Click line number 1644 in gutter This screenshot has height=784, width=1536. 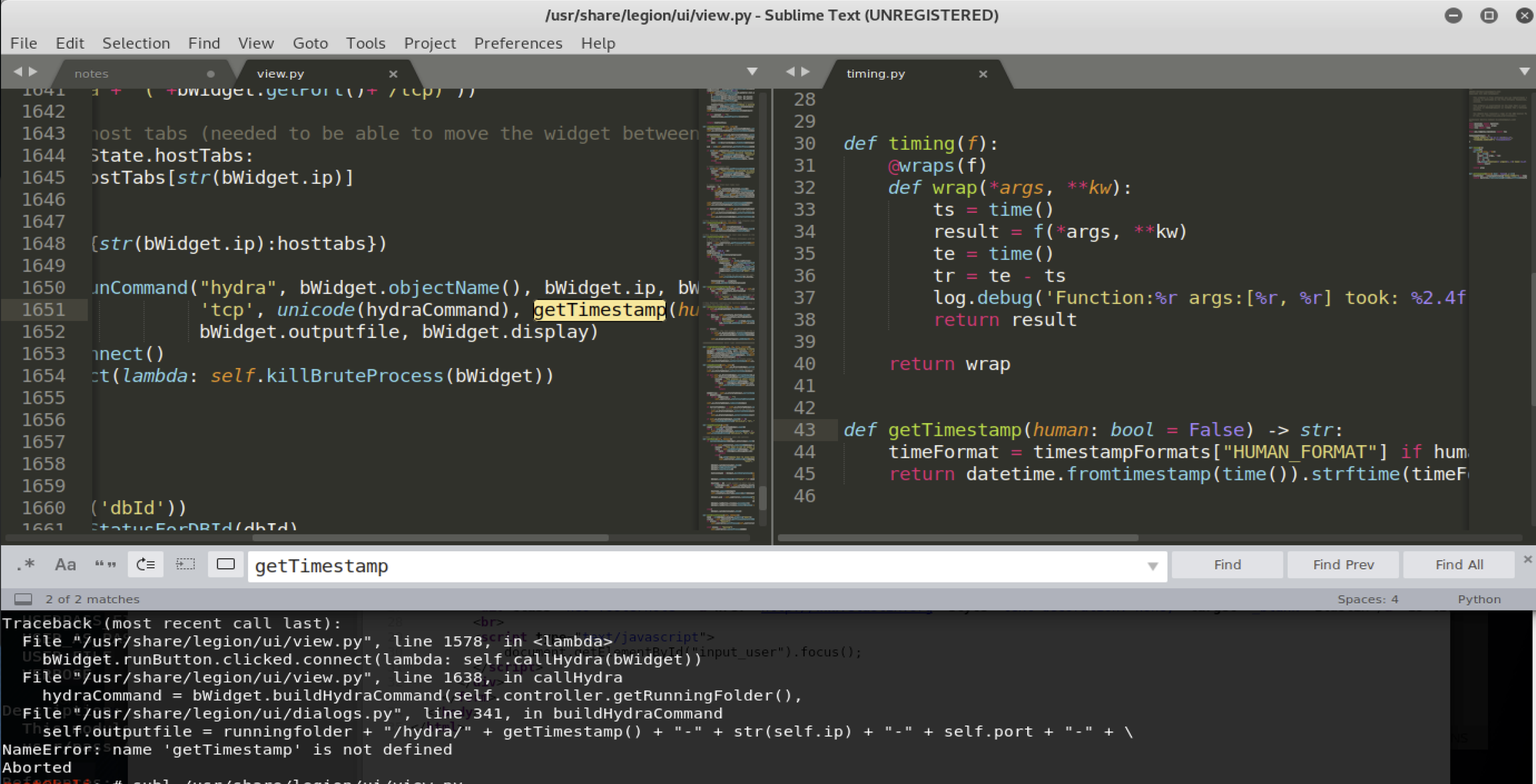tap(43, 156)
